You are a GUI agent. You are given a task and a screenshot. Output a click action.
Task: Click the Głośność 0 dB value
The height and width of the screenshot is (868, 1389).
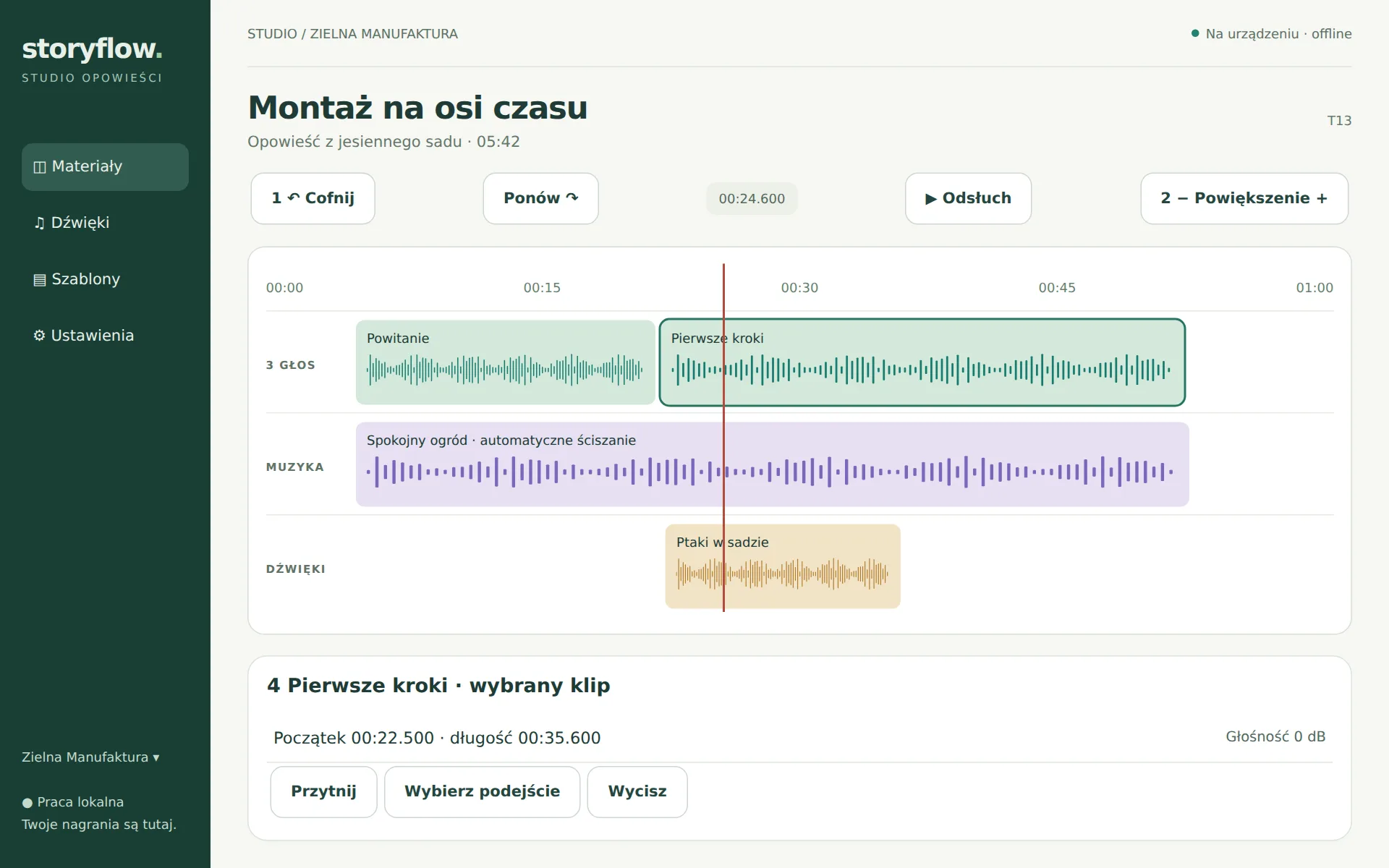click(1275, 737)
